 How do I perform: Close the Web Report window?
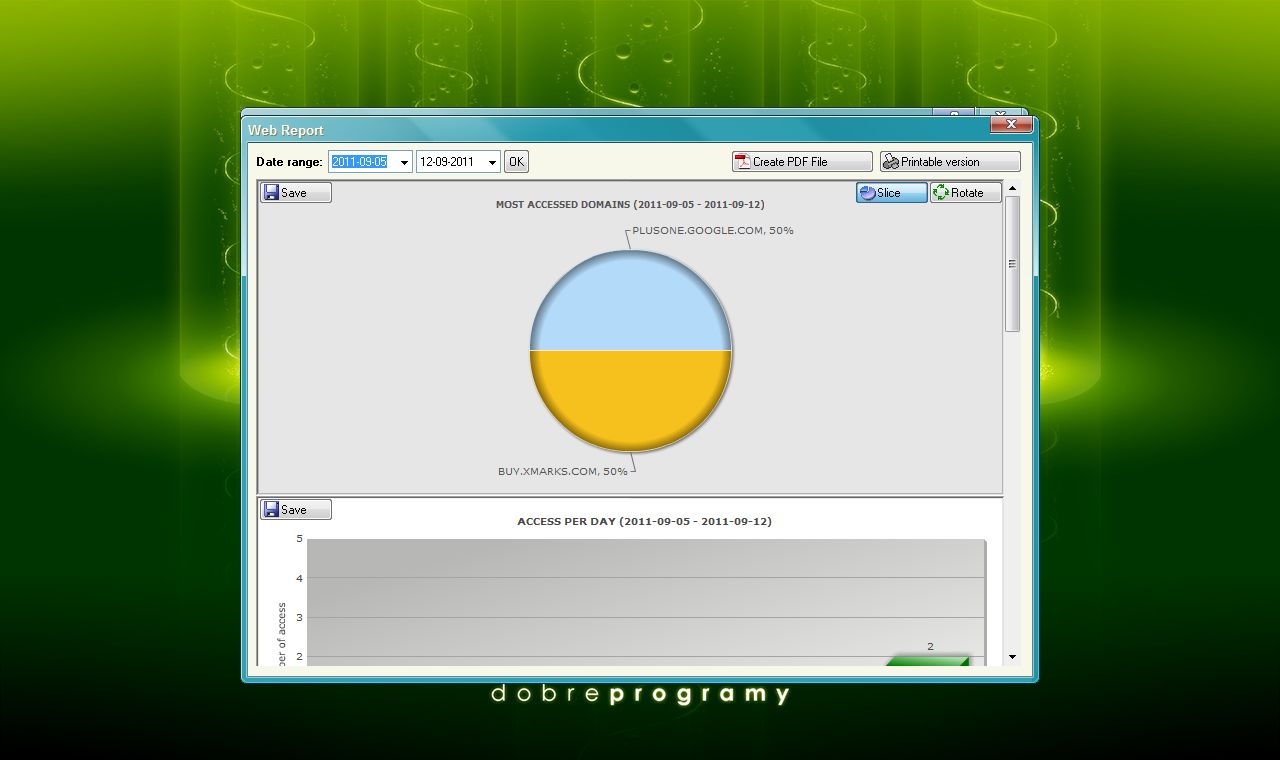1011,124
